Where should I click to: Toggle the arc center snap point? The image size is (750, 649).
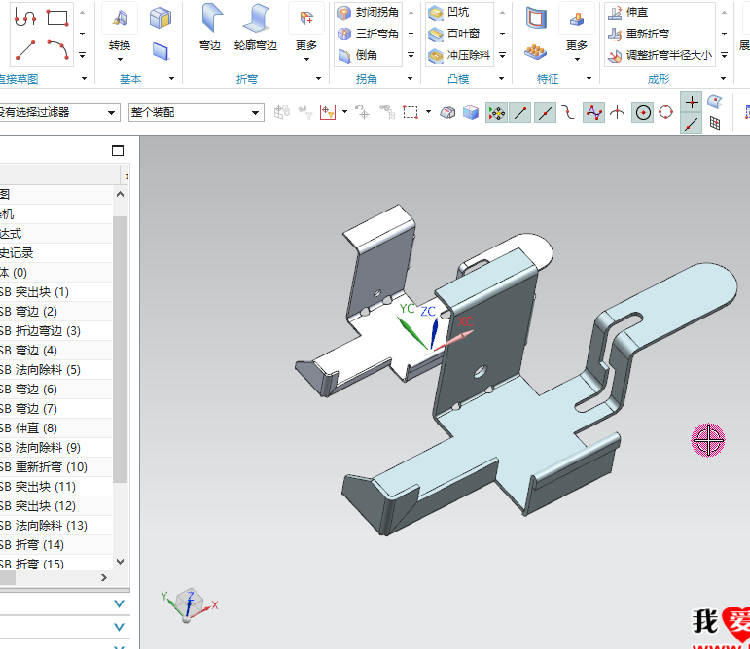643,113
